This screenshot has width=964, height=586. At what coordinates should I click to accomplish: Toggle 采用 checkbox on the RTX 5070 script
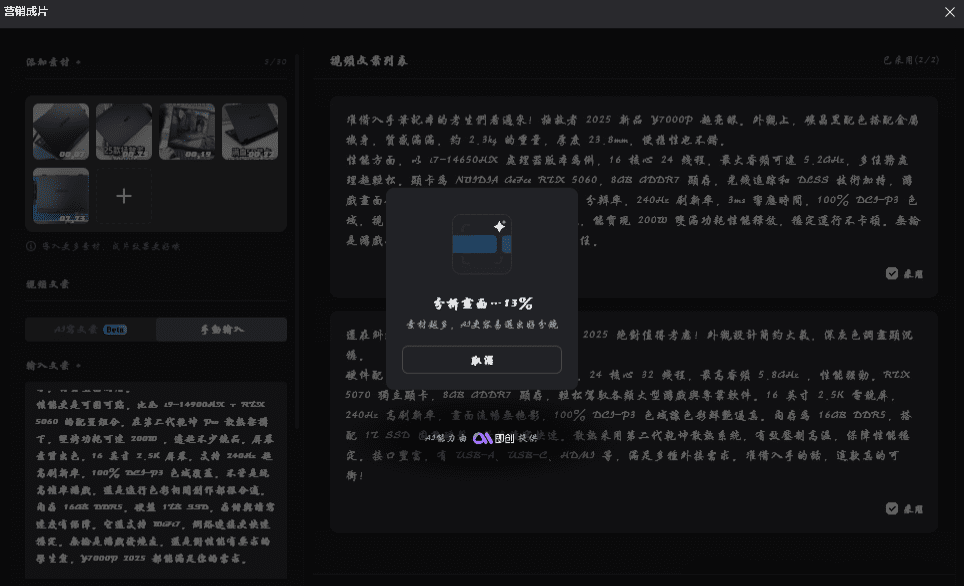(891, 509)
